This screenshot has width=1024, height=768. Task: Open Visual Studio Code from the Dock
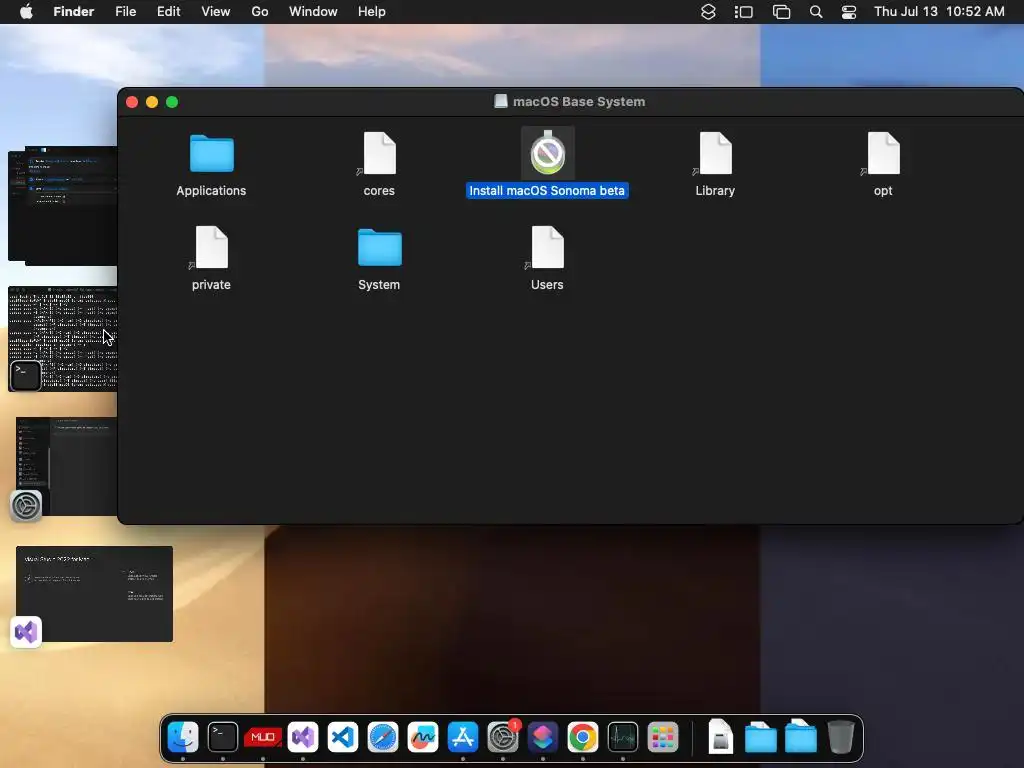pos(343,737)
